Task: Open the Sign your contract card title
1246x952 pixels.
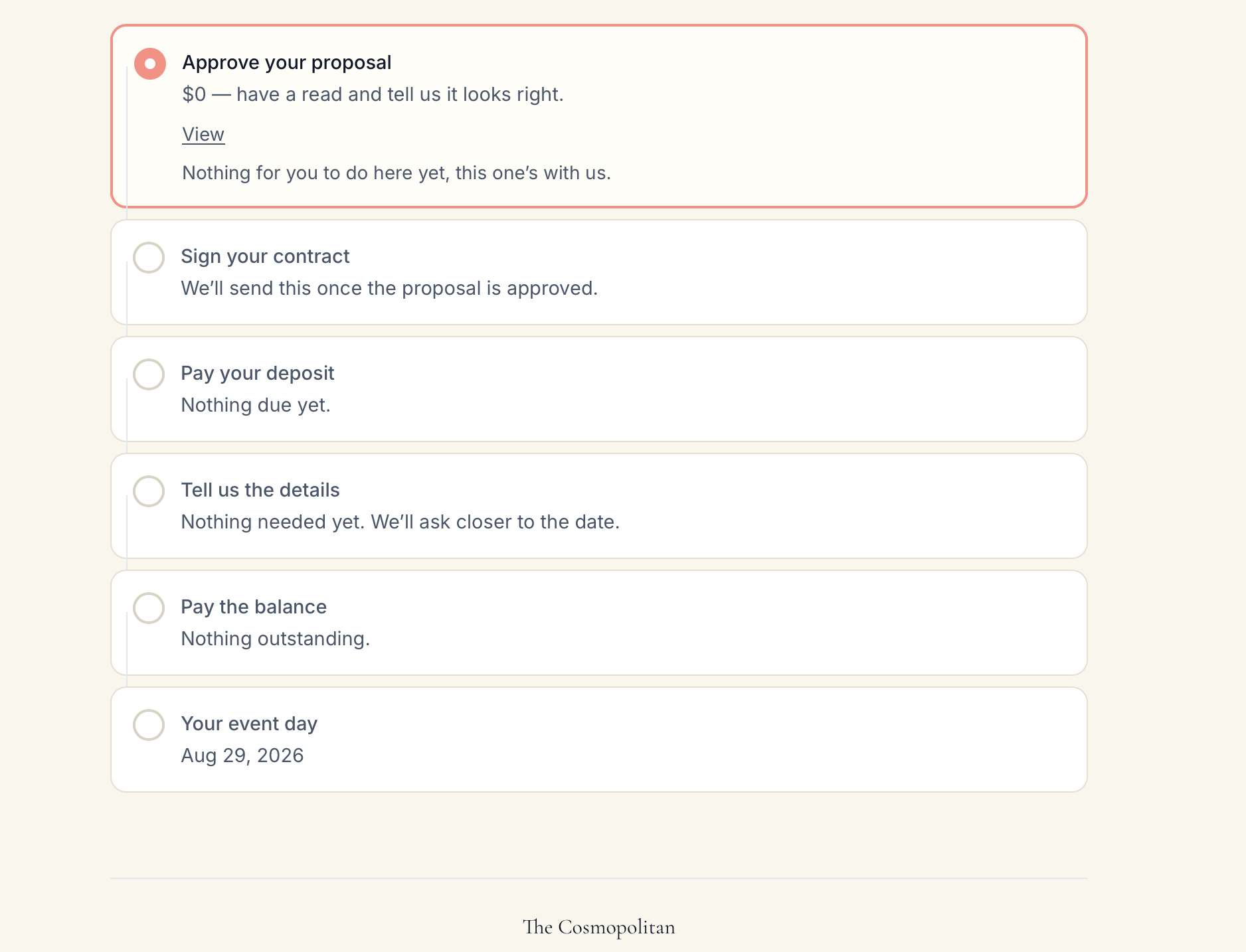Action: click(265, 256)
